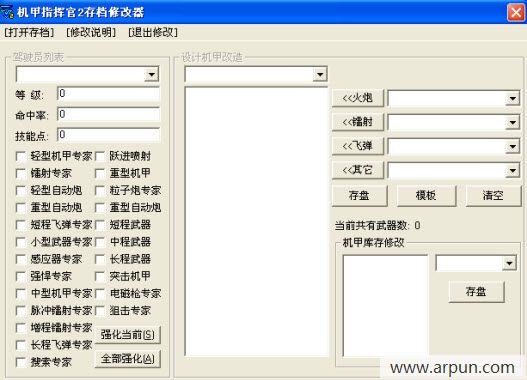This screenshot has width=527, height=380.
Task: Enable the 突击机甲 checkbox
Action: coord(100,277)
